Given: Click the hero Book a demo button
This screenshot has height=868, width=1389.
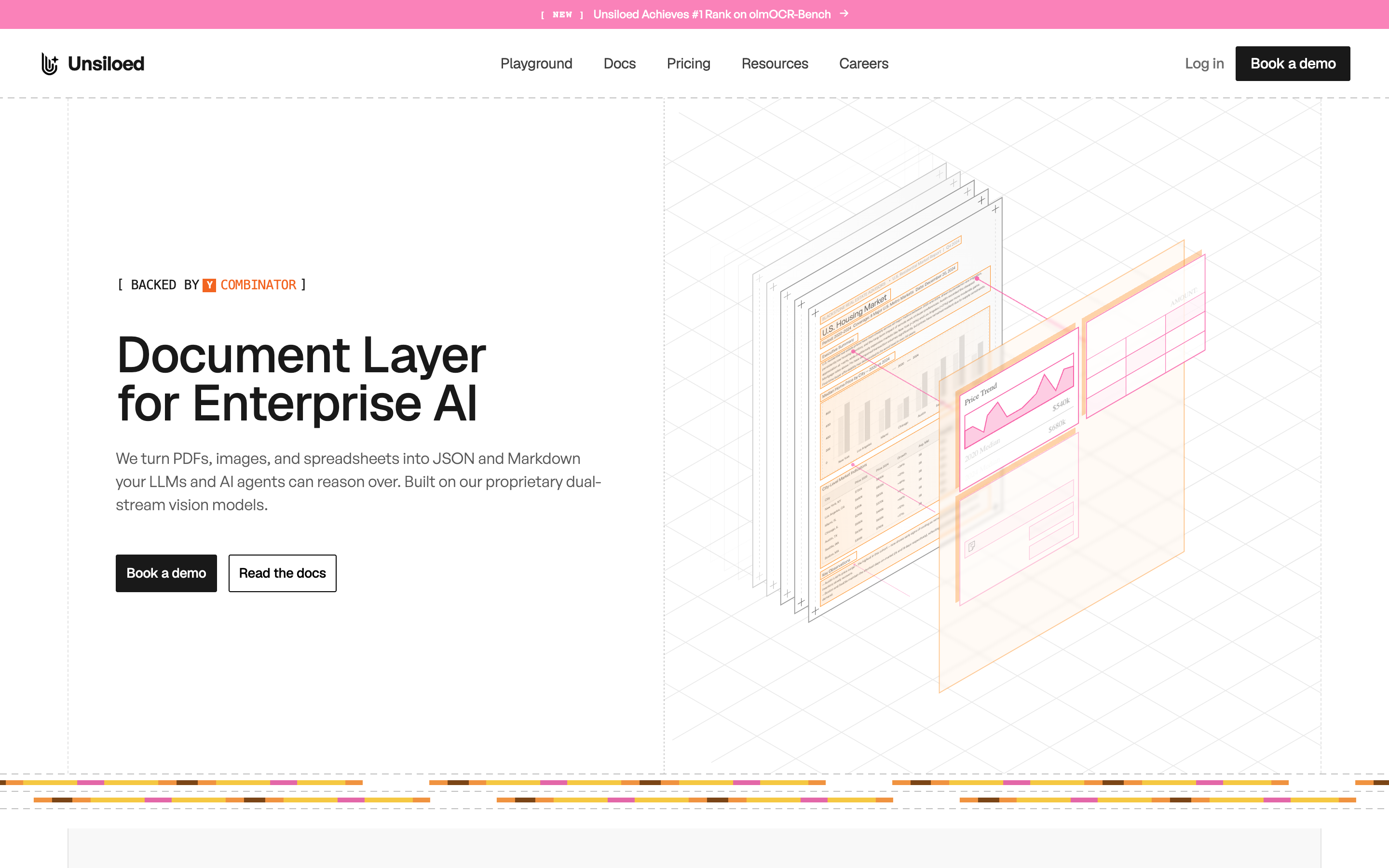Looking at the screenshot, I should [166, 573].
